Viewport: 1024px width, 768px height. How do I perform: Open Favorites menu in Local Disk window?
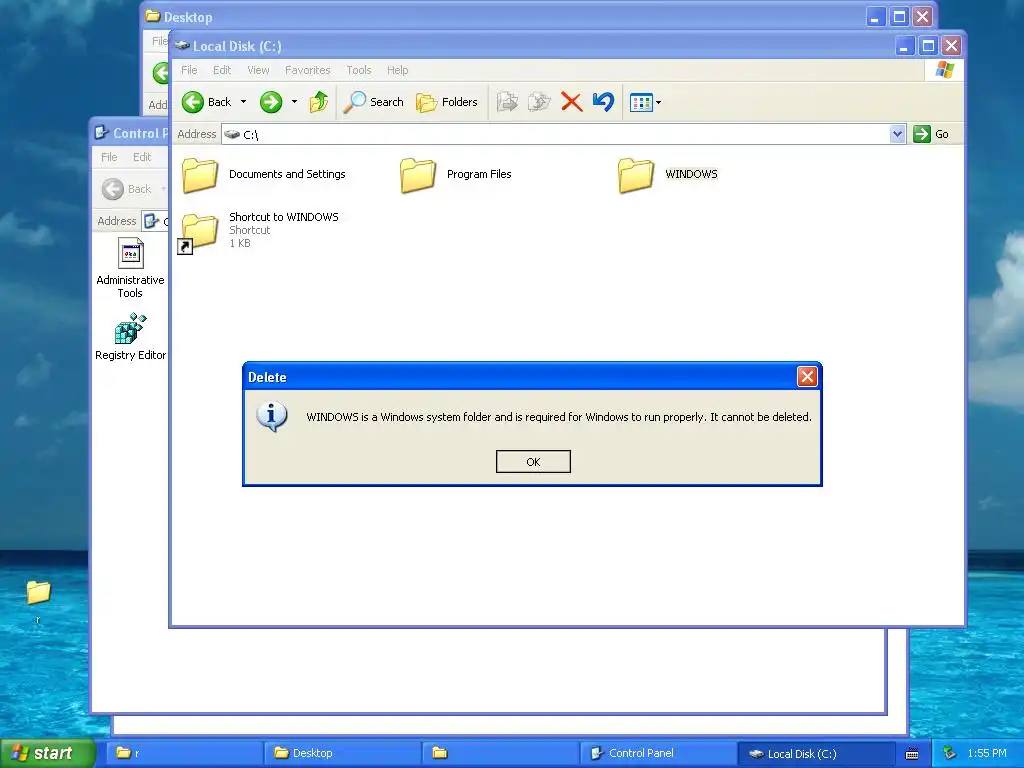308,70
